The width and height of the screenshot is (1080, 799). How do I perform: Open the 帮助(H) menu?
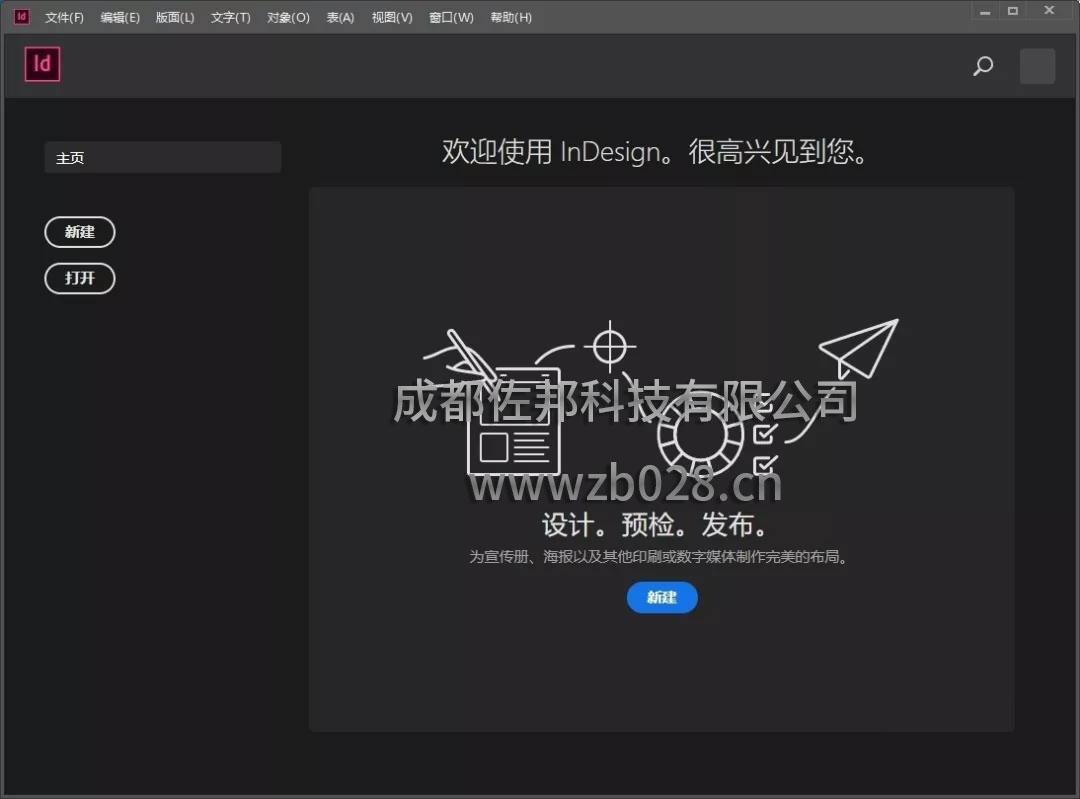(511, 17)
